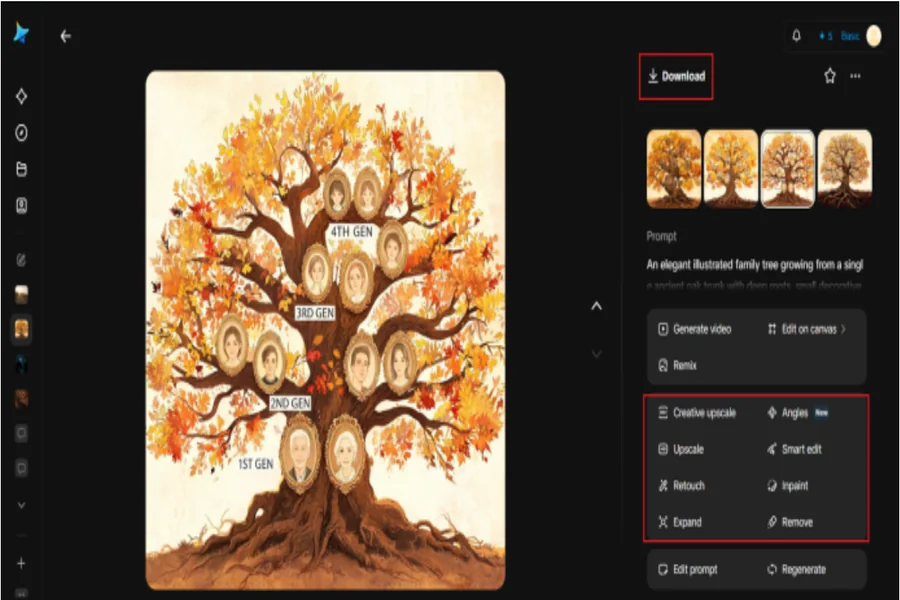900x600 pixels.
Task: Select the third tree variation thumbnail
Action: [788, 169]
